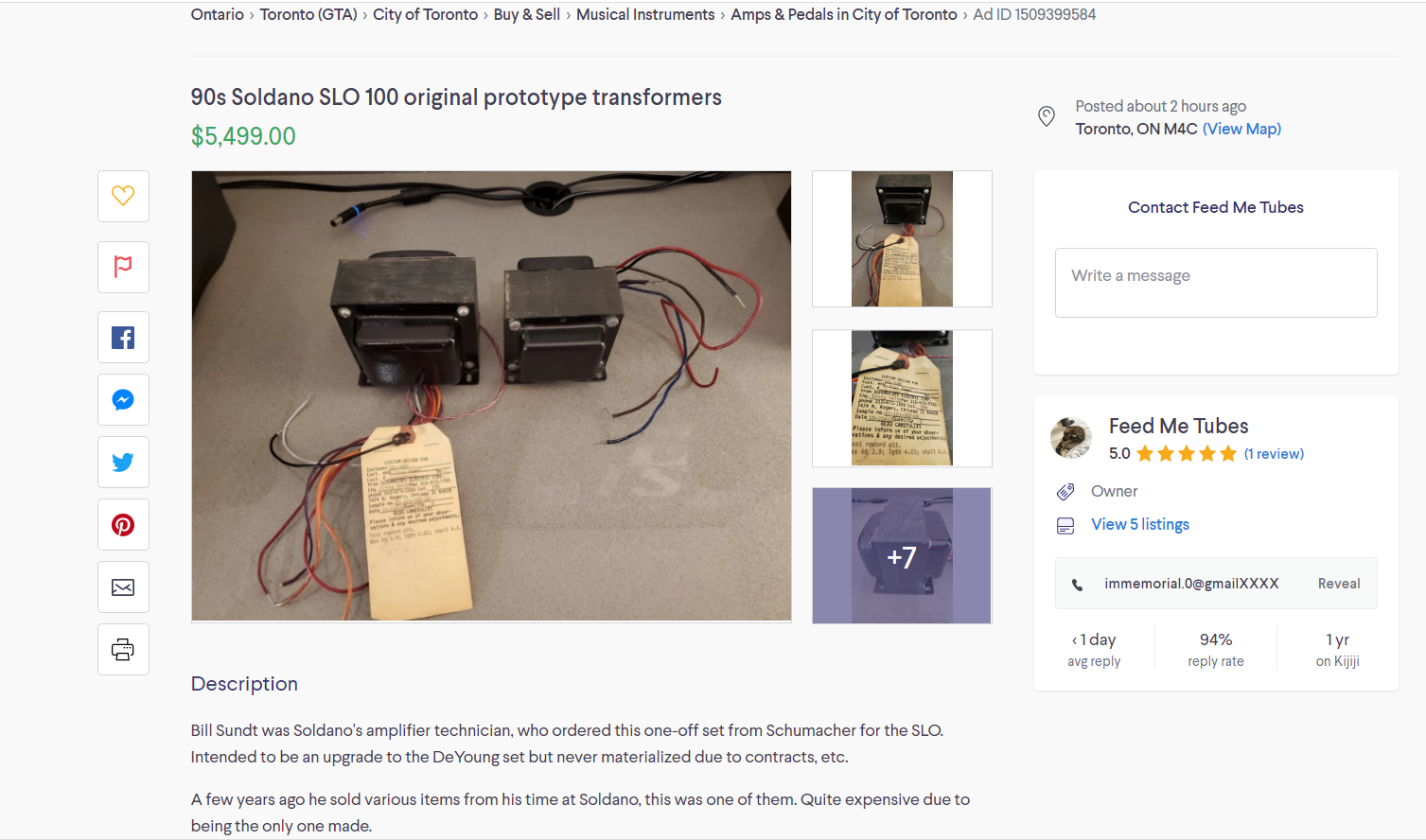Share via the Messenger icon
The image size is (1426, 840).
pos(123,400)
